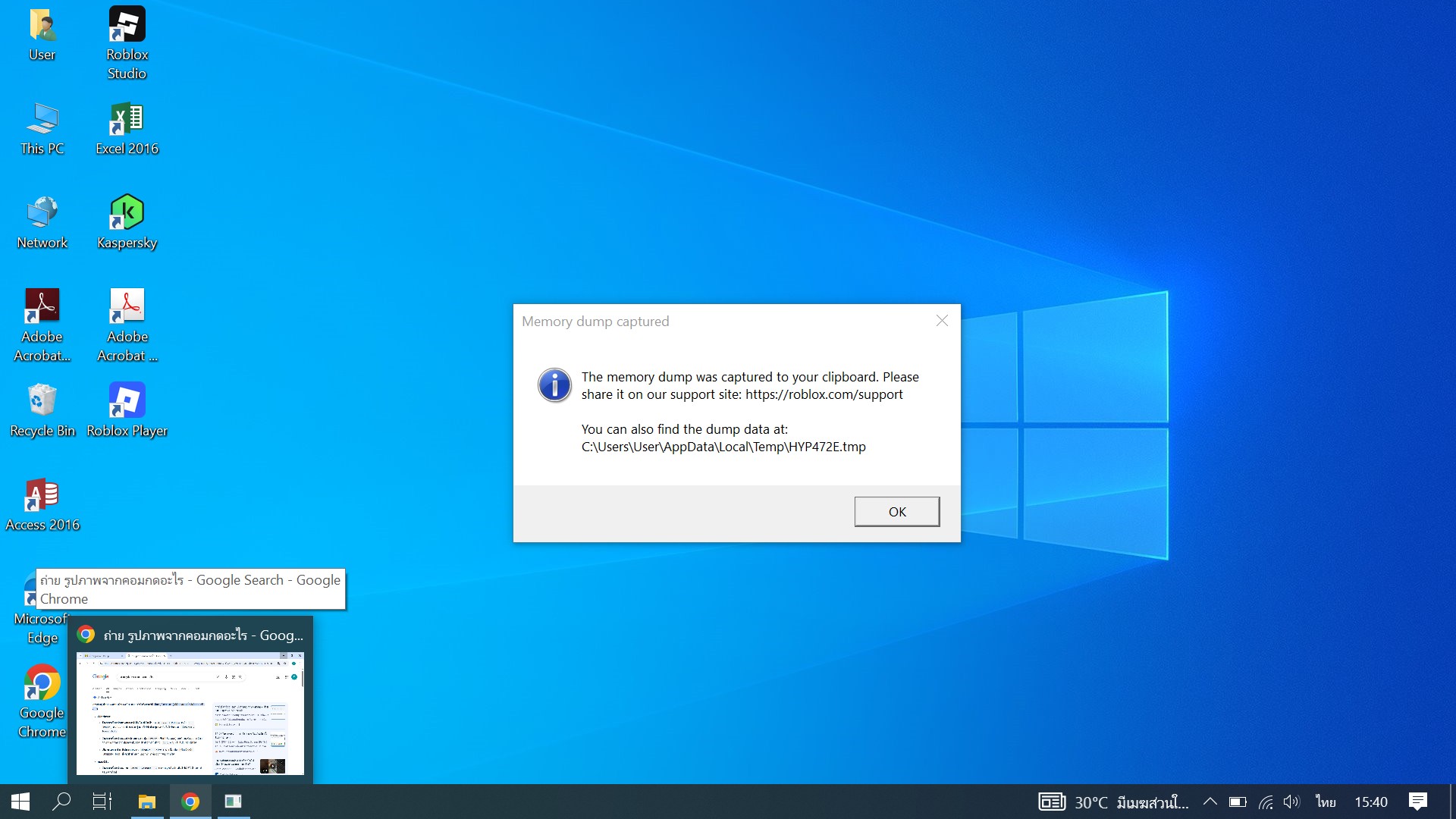Switch the ไทย input language indicator
This screenshot has width=1456, height=819.
pos(1326,802)
